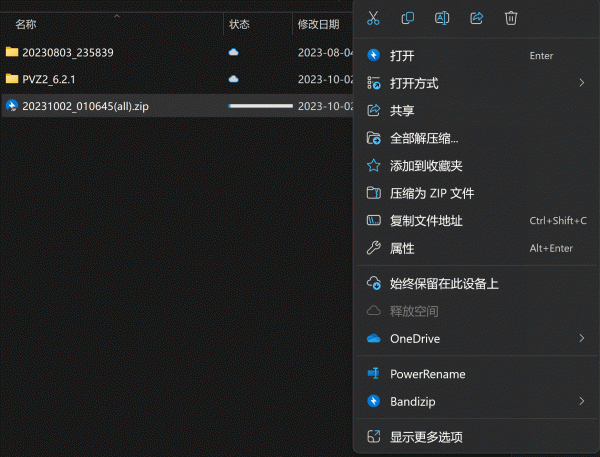Select 复制文件地址 option
Screen dimensions: 600x457
[x=476, y=221]
